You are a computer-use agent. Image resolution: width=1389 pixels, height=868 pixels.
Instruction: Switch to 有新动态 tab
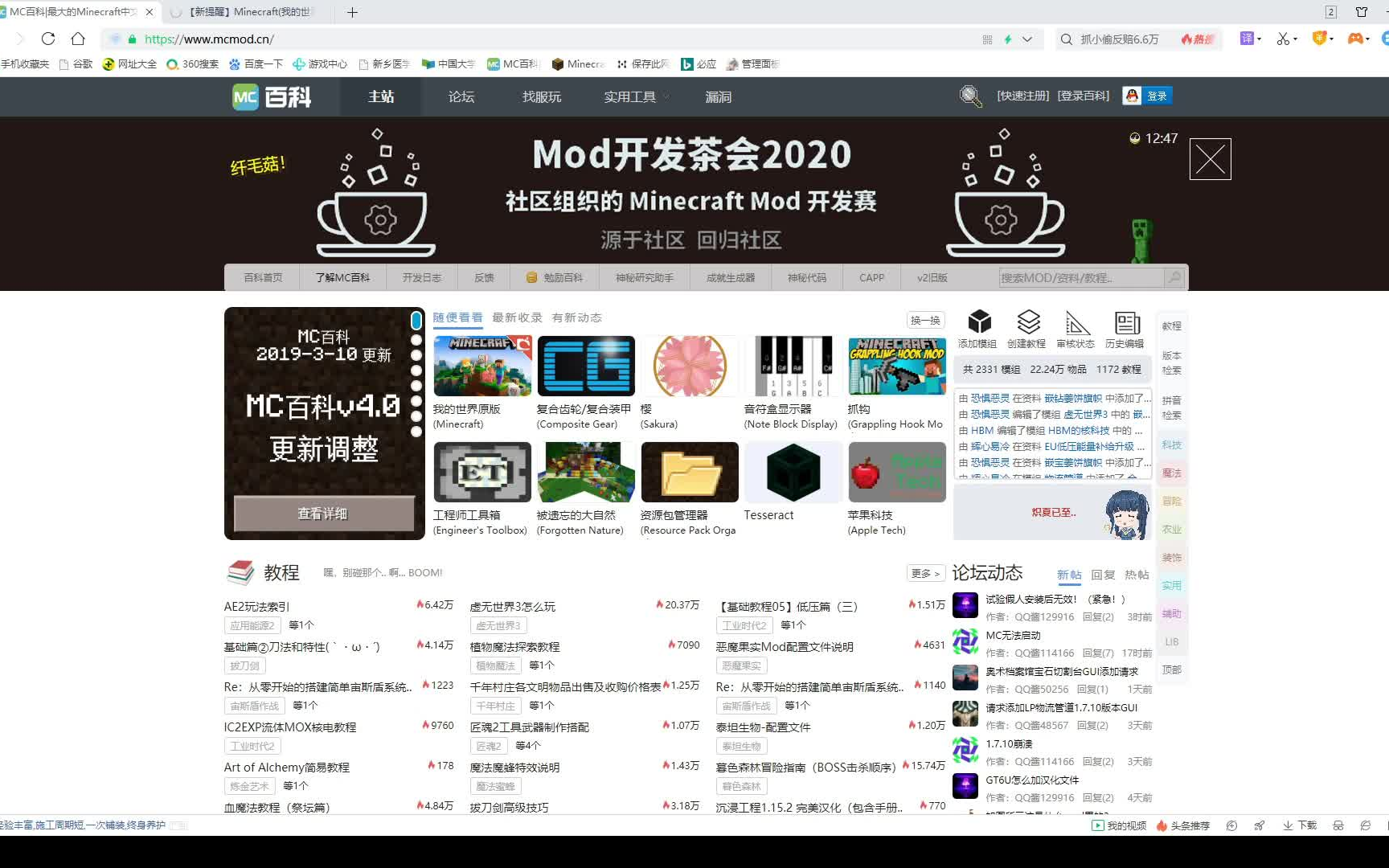[x=576, y=317]
